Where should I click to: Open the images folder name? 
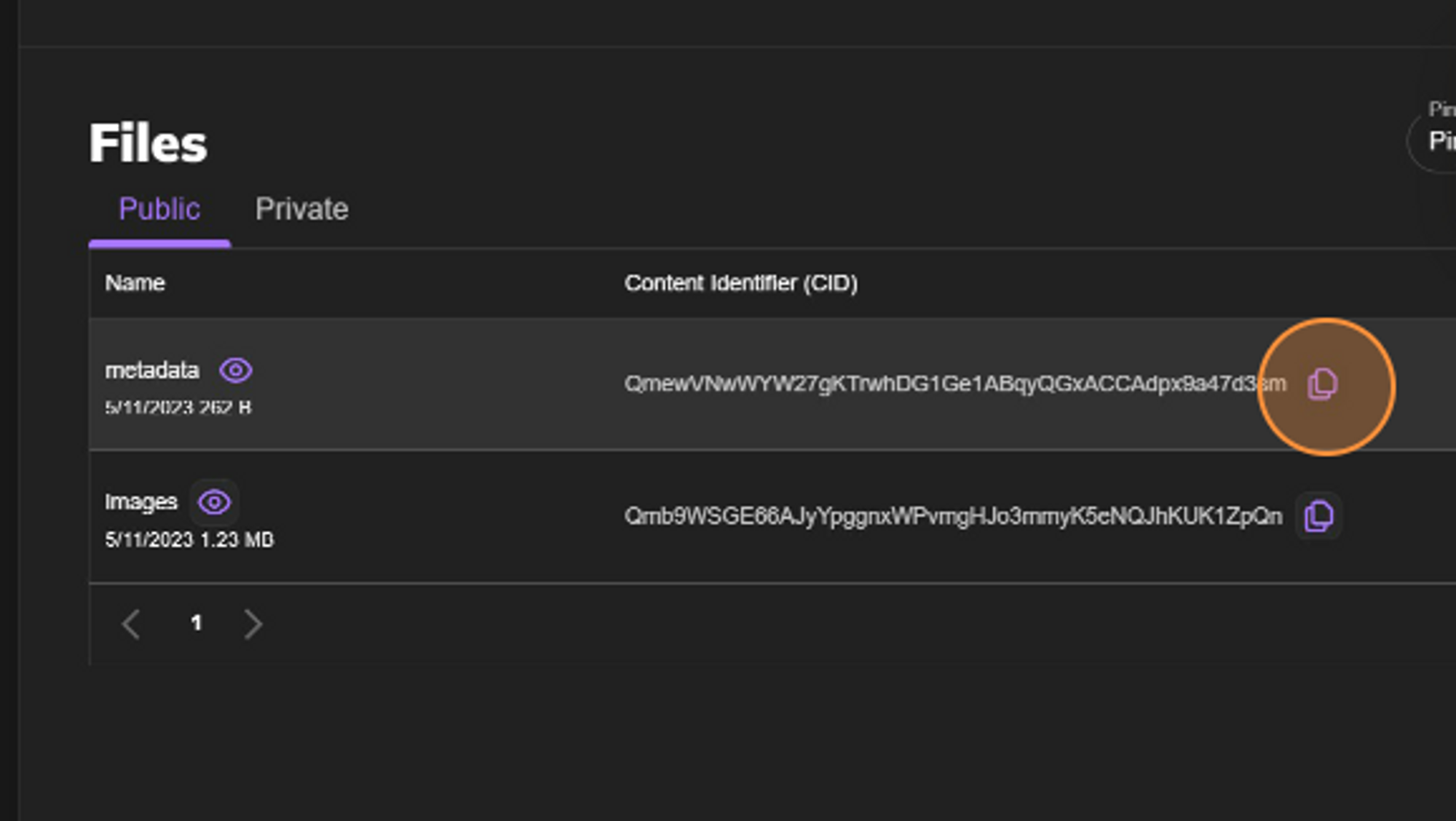pyautogui.click(x=141, y=502)
